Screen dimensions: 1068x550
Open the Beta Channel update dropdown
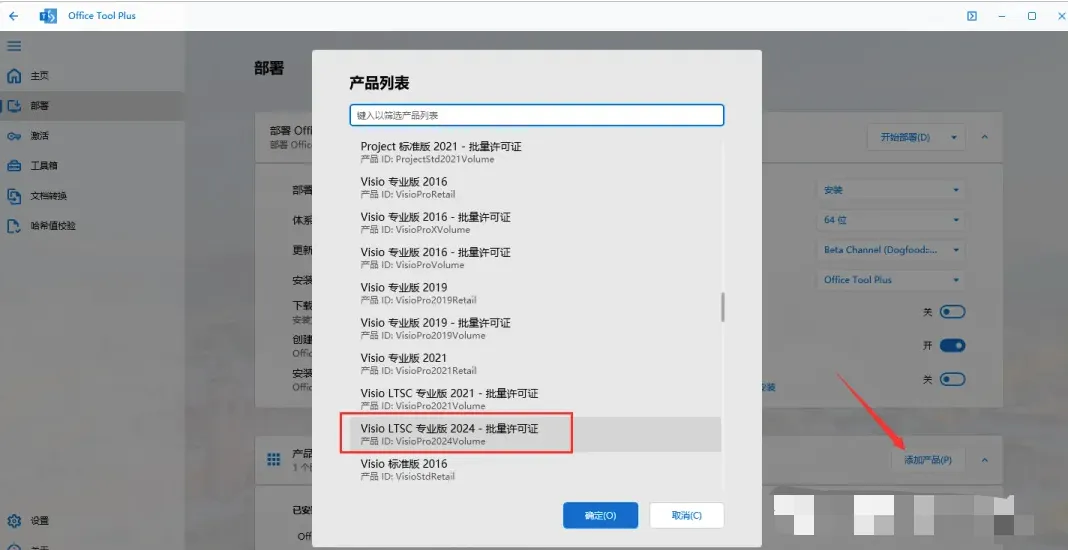pos(891,250)
